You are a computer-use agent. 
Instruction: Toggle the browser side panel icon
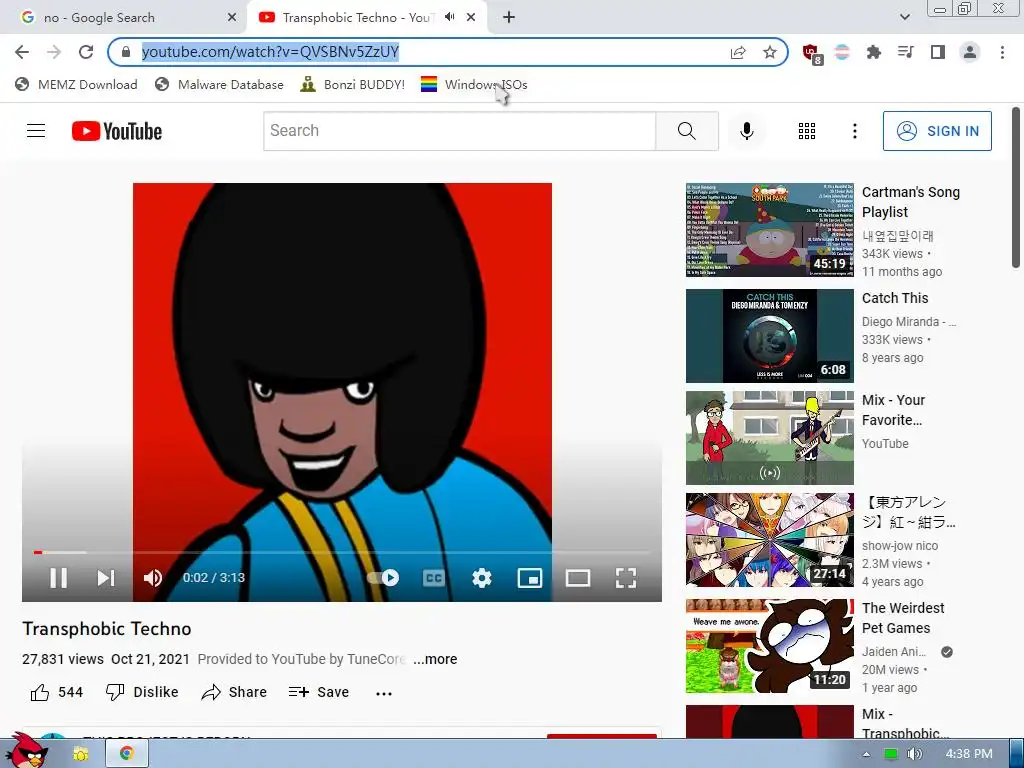tap(938, 52)
